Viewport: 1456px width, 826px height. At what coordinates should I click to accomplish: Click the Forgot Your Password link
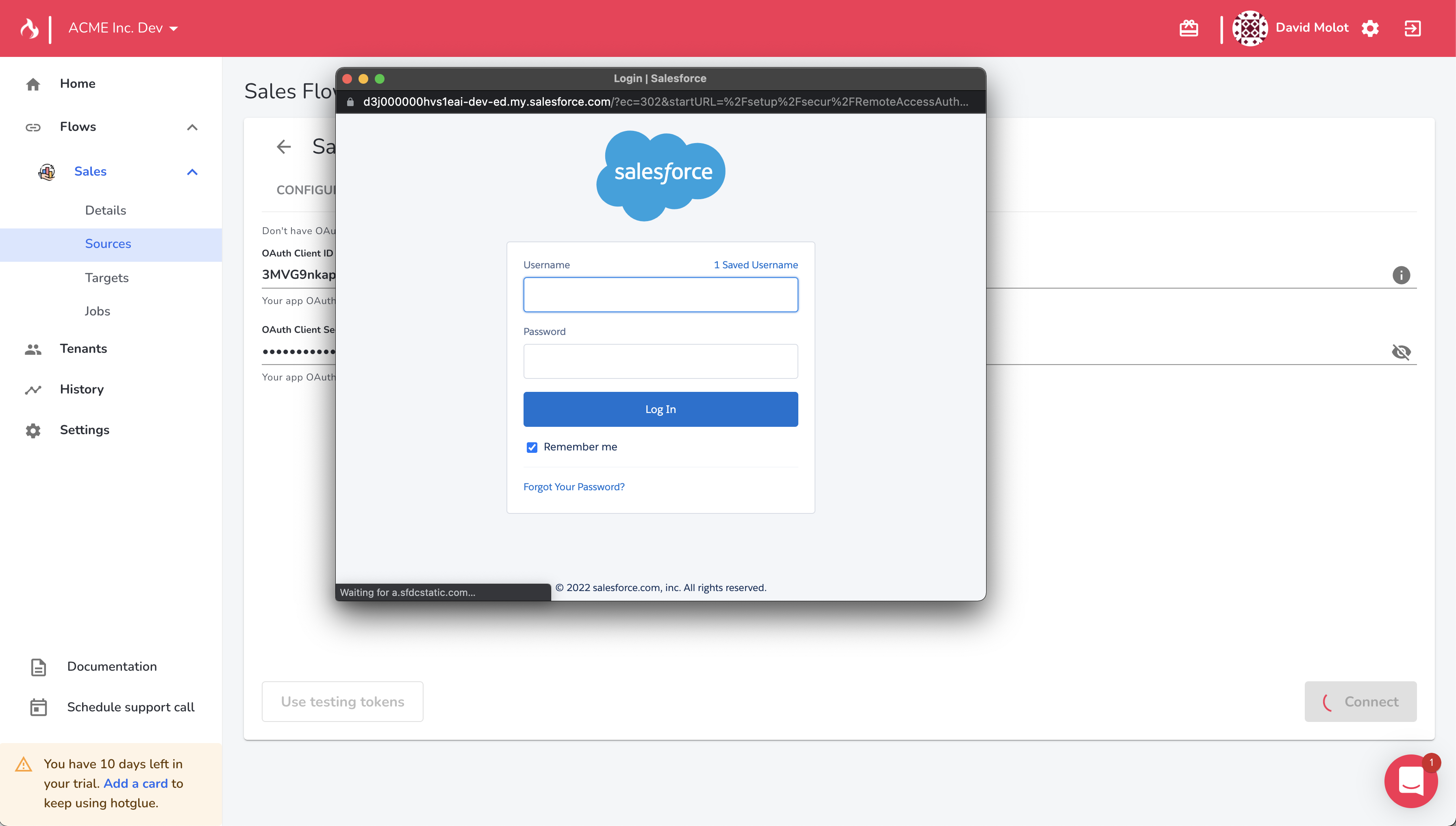click(x=574, y=487)
